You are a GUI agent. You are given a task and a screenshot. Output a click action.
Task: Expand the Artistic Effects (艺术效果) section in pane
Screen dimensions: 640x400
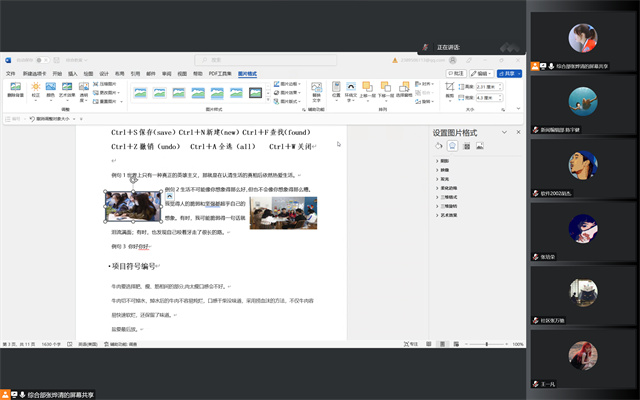446,215
